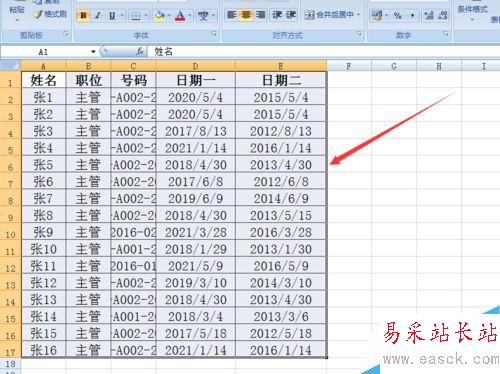Select header cell 号码

133,80
